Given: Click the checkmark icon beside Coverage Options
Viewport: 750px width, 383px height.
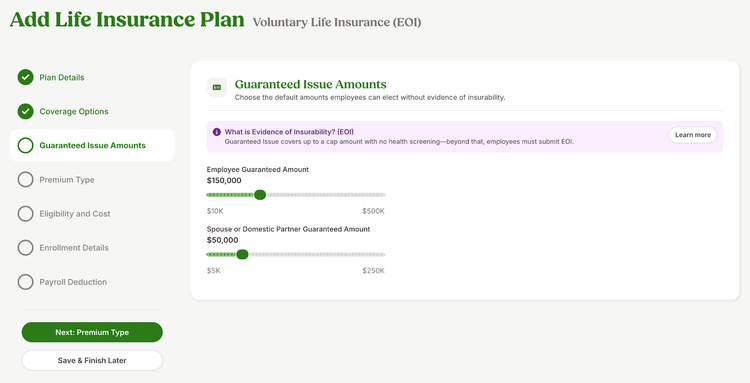Looking at the screenshot, I should 25,111.
